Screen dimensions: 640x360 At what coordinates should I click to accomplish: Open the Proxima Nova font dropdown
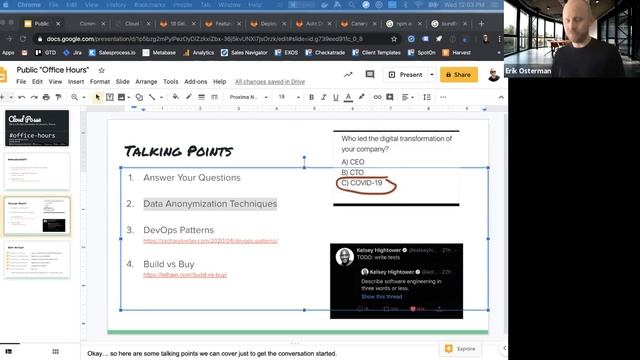click(248, 97)
